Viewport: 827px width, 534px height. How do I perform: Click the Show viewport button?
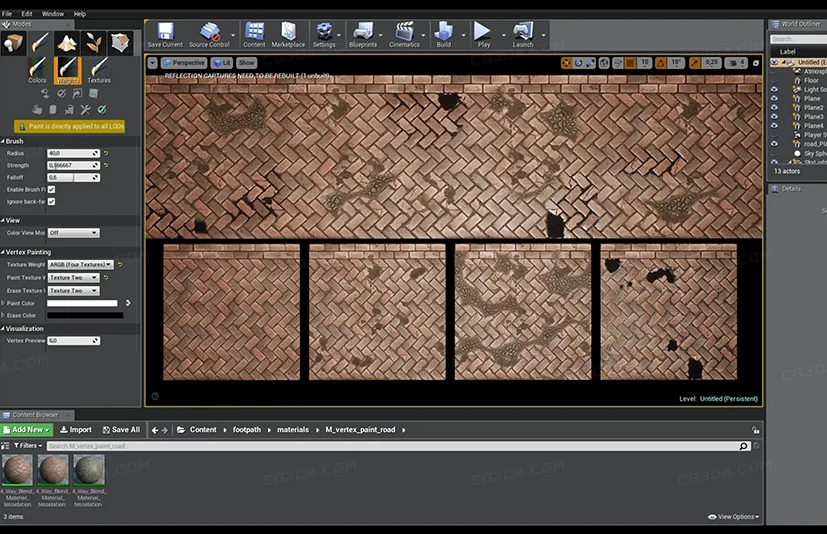click(246, 63)
